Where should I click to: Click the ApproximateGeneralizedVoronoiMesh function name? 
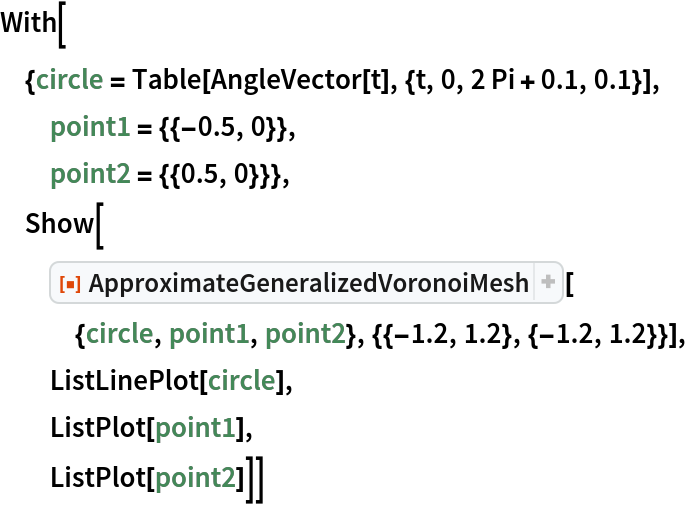(308, 285)
